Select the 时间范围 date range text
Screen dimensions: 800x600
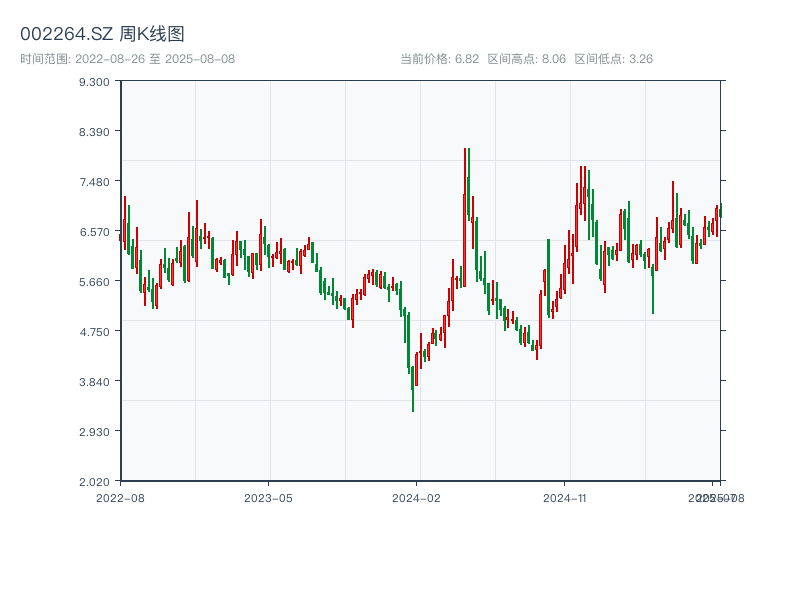point(127,59)
